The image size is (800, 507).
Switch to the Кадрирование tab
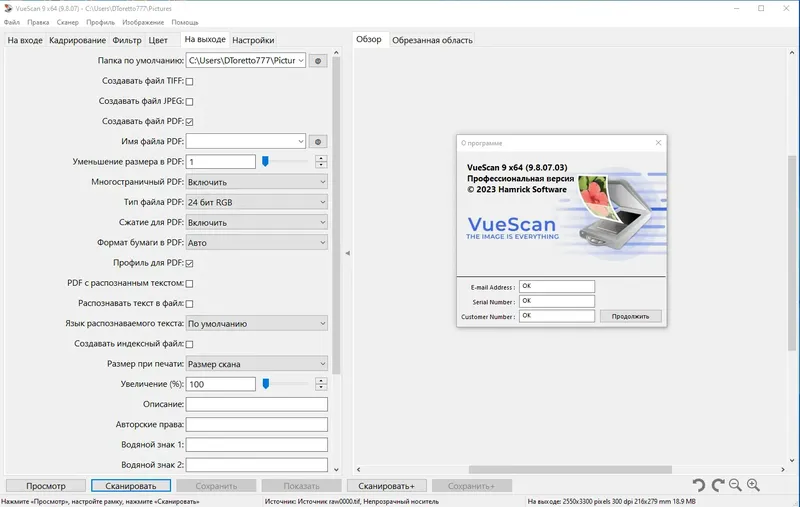pyautogui.click(x=78, y=40)
